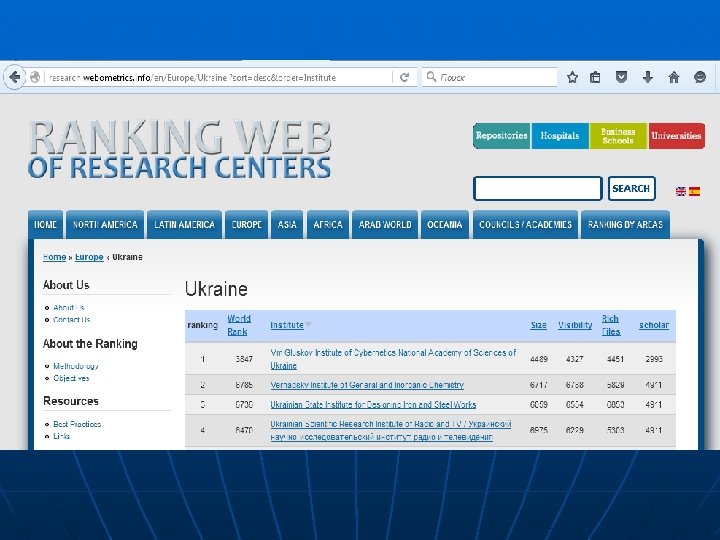Viewport: 720px width, 540px height.
Task: Click the globe site identity icon
Action: (35, 77)
